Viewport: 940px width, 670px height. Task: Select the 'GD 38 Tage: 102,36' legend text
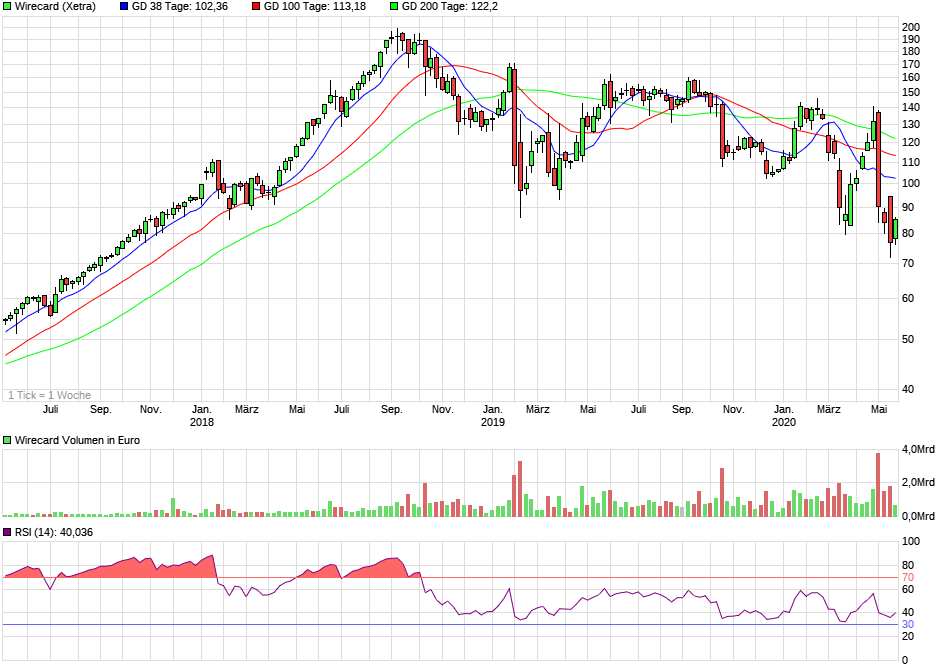pyautogui.click(x=180, y=7)
